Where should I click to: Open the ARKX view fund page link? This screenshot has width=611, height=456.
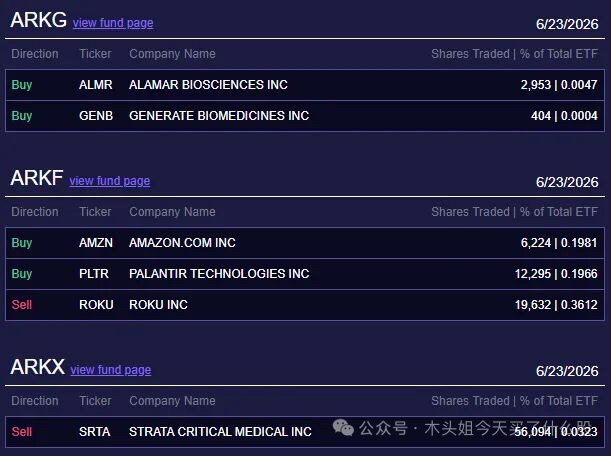click(111, 370)
